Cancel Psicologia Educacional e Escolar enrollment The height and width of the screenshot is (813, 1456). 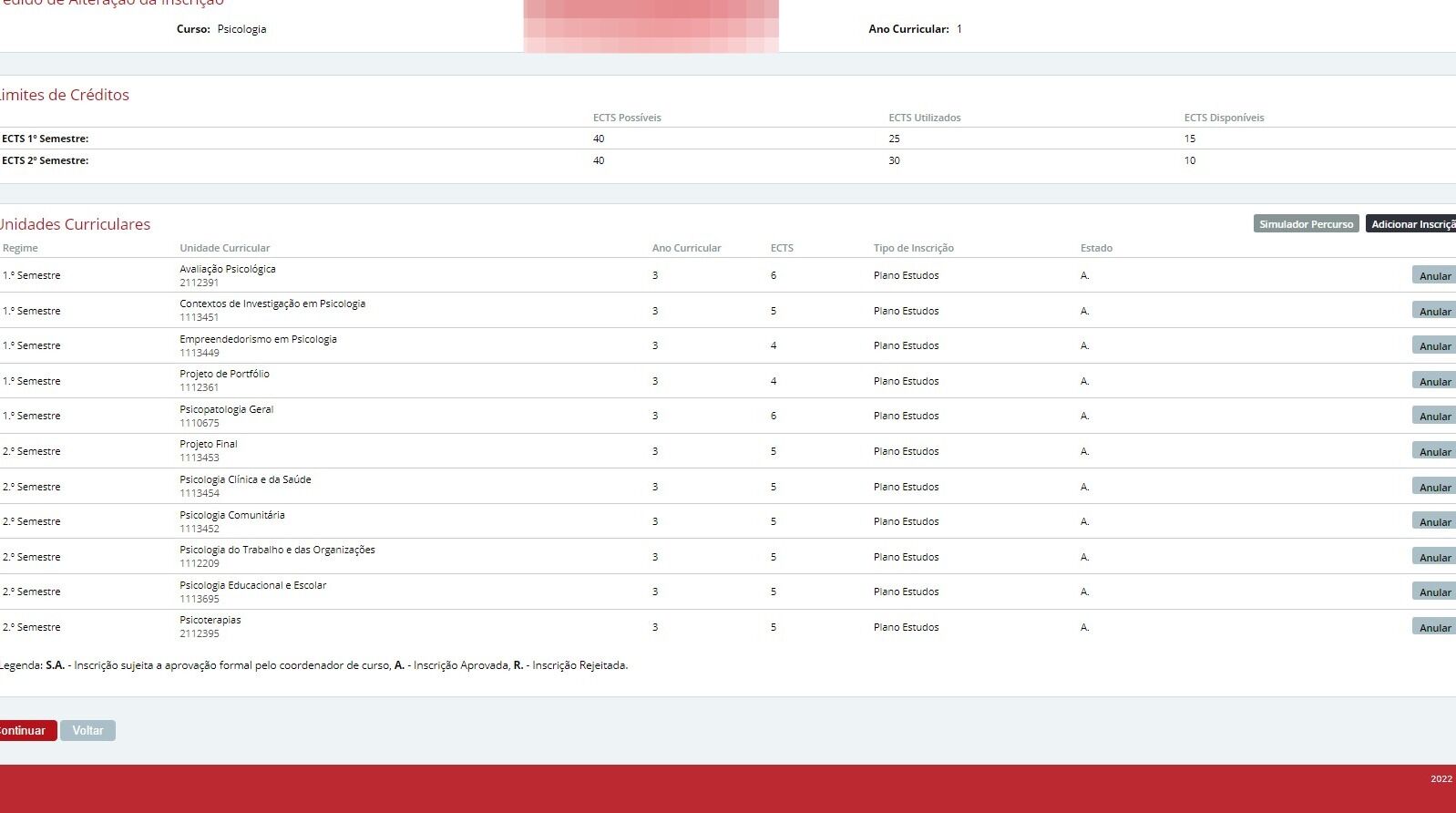click(x=1434, y=592)
